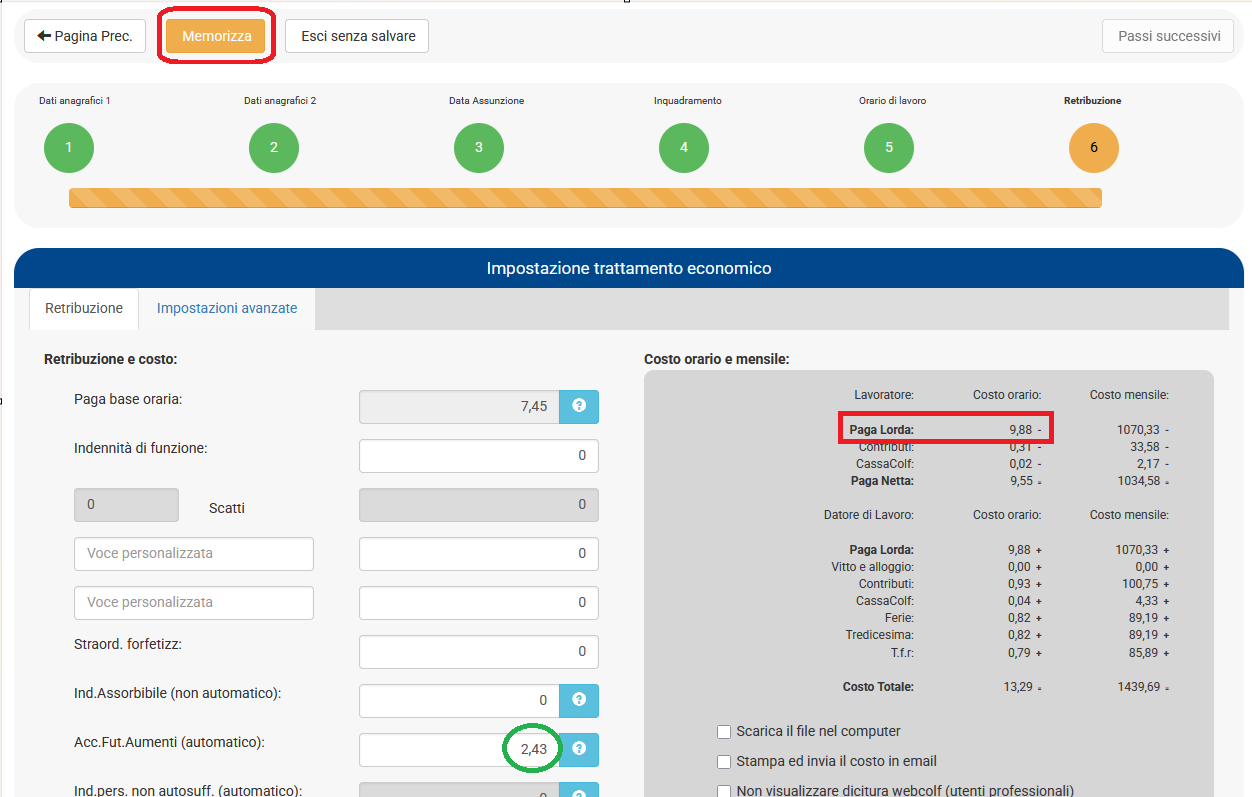The width and height of the screenshot is (1252, 797).
Task: Click Paga Netta monthly value 1034,58
Action: pyautogui.click(x=1138, y=481)
